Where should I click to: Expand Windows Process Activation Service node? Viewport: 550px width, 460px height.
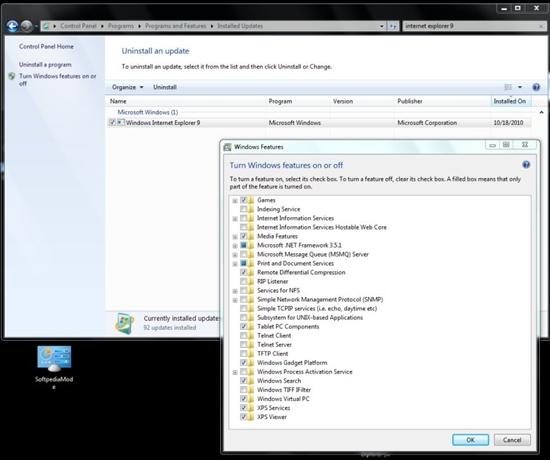point(235,372)
